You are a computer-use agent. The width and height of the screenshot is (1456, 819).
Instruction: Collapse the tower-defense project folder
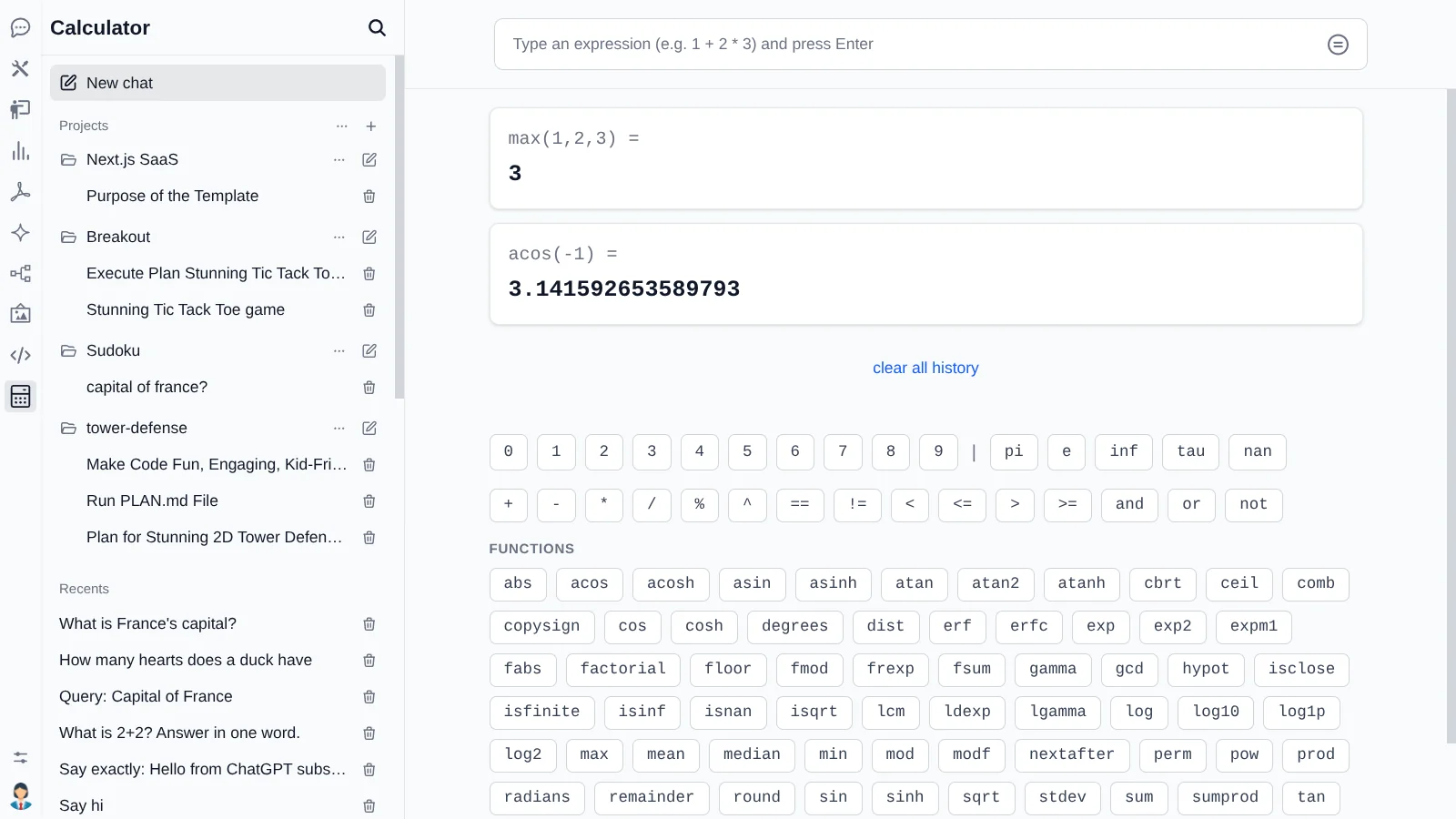[x=68, y=429]
